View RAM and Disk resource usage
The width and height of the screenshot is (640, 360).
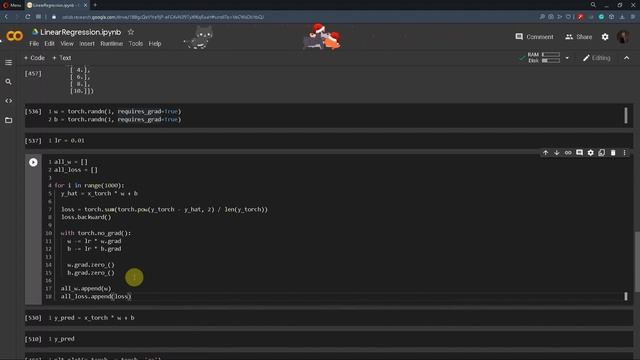click(x=544, y=58)
